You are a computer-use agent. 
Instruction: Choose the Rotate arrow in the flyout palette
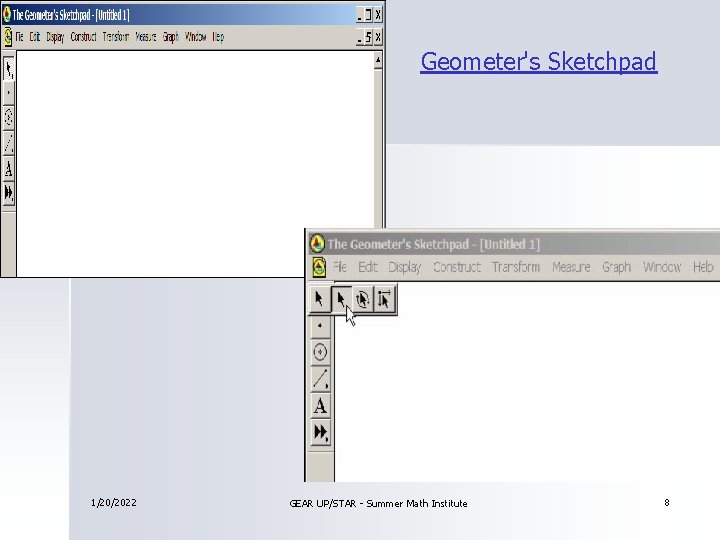tap(362, 299)
